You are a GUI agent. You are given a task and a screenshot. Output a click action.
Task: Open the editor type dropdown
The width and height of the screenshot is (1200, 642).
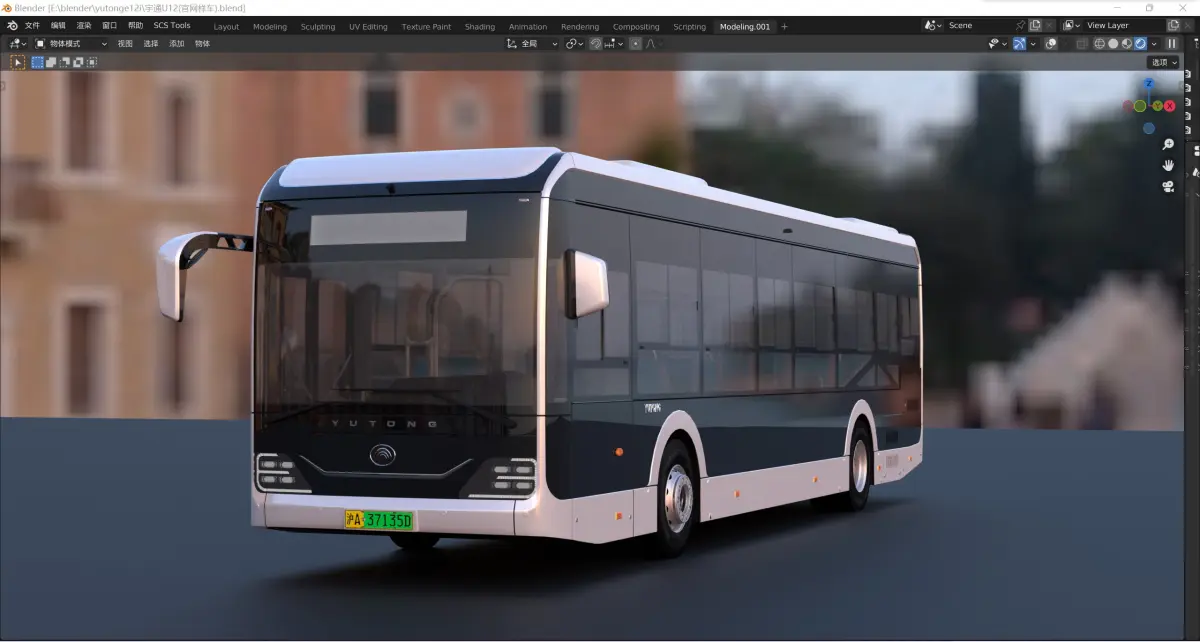[17, 44]
